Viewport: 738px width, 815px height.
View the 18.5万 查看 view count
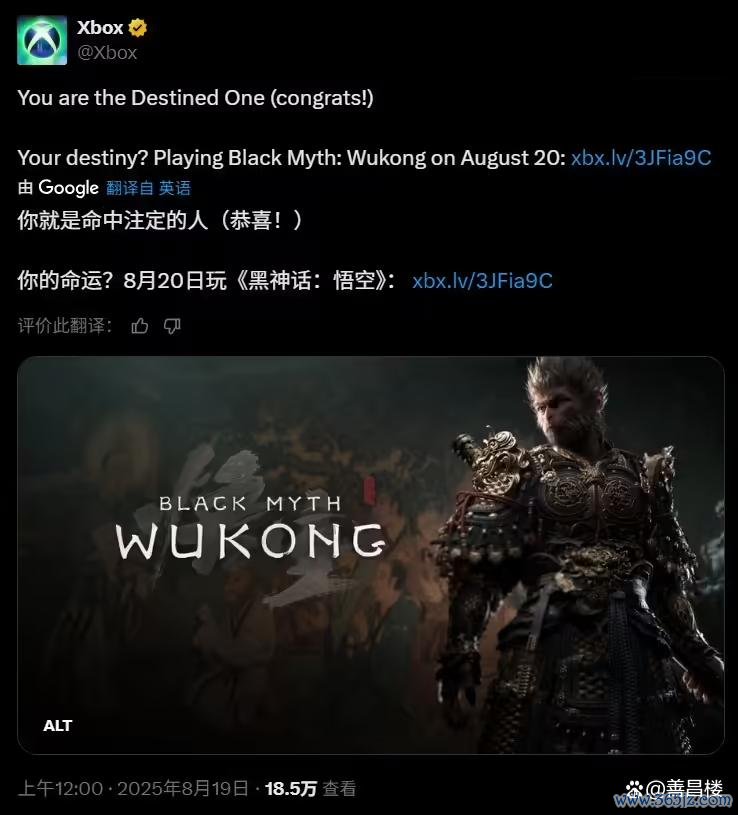tap(310, 788)
